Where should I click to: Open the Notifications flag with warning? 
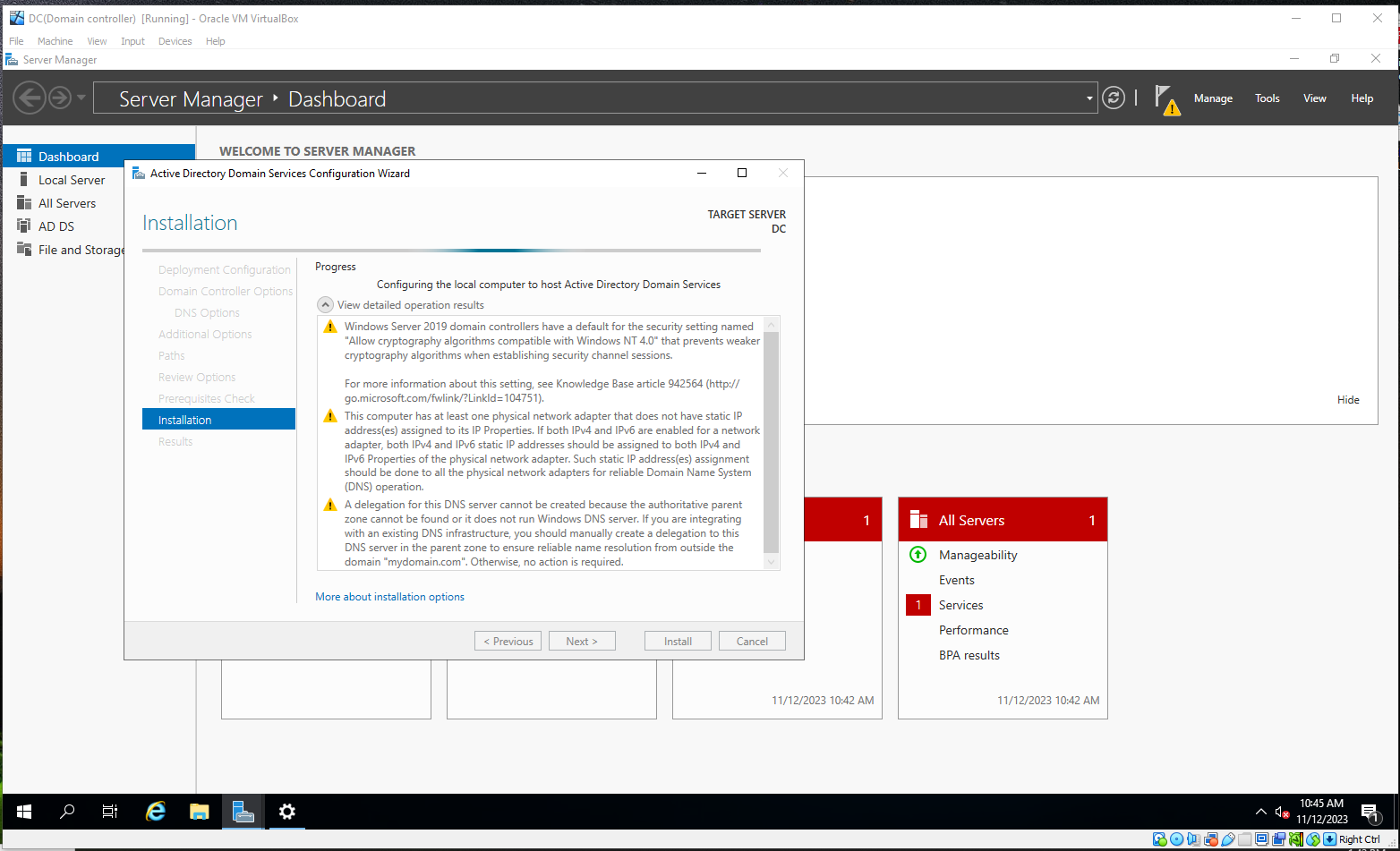point(1166,99)
